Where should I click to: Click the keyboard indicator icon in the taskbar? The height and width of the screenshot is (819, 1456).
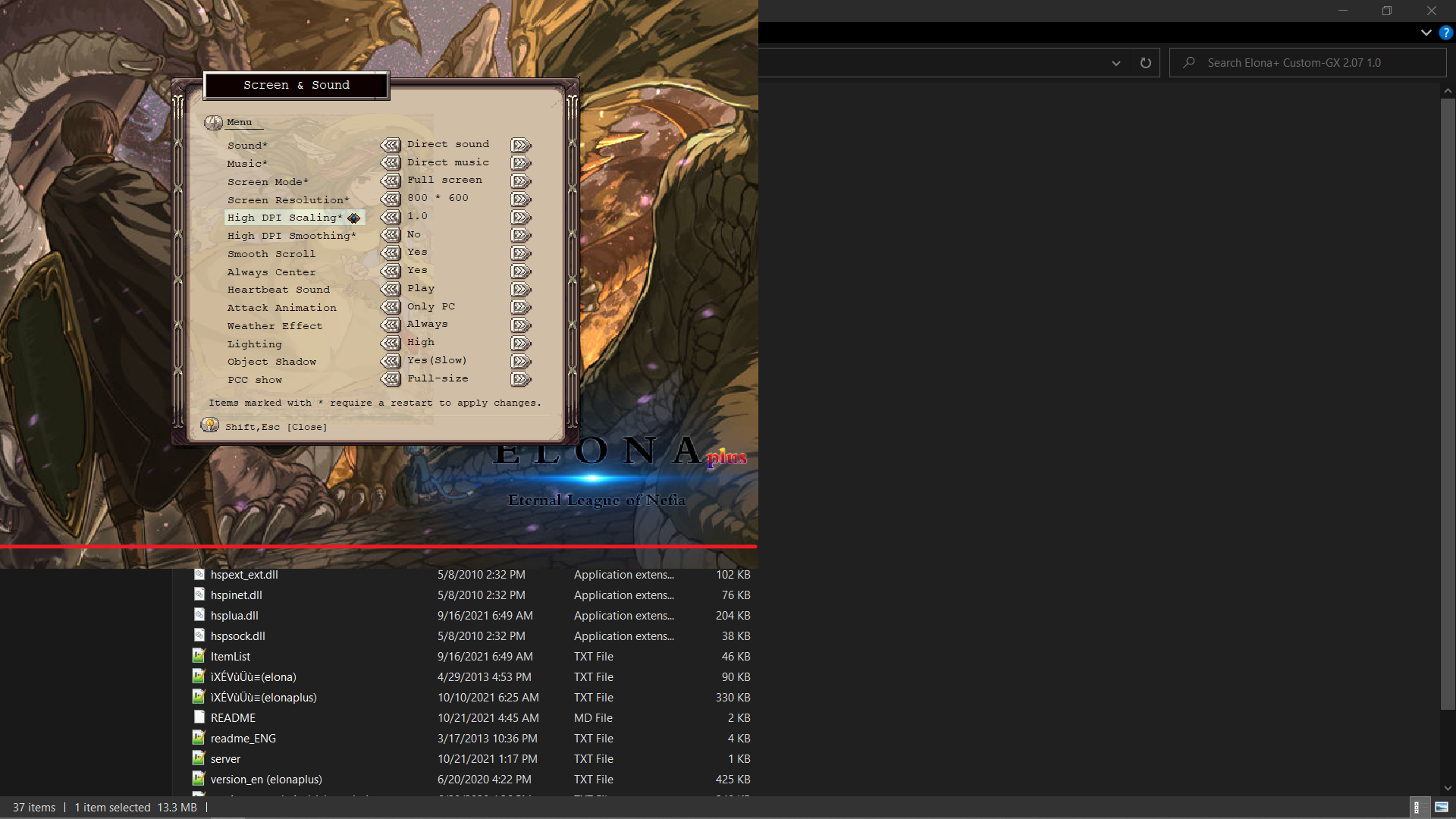[1420, 808]
